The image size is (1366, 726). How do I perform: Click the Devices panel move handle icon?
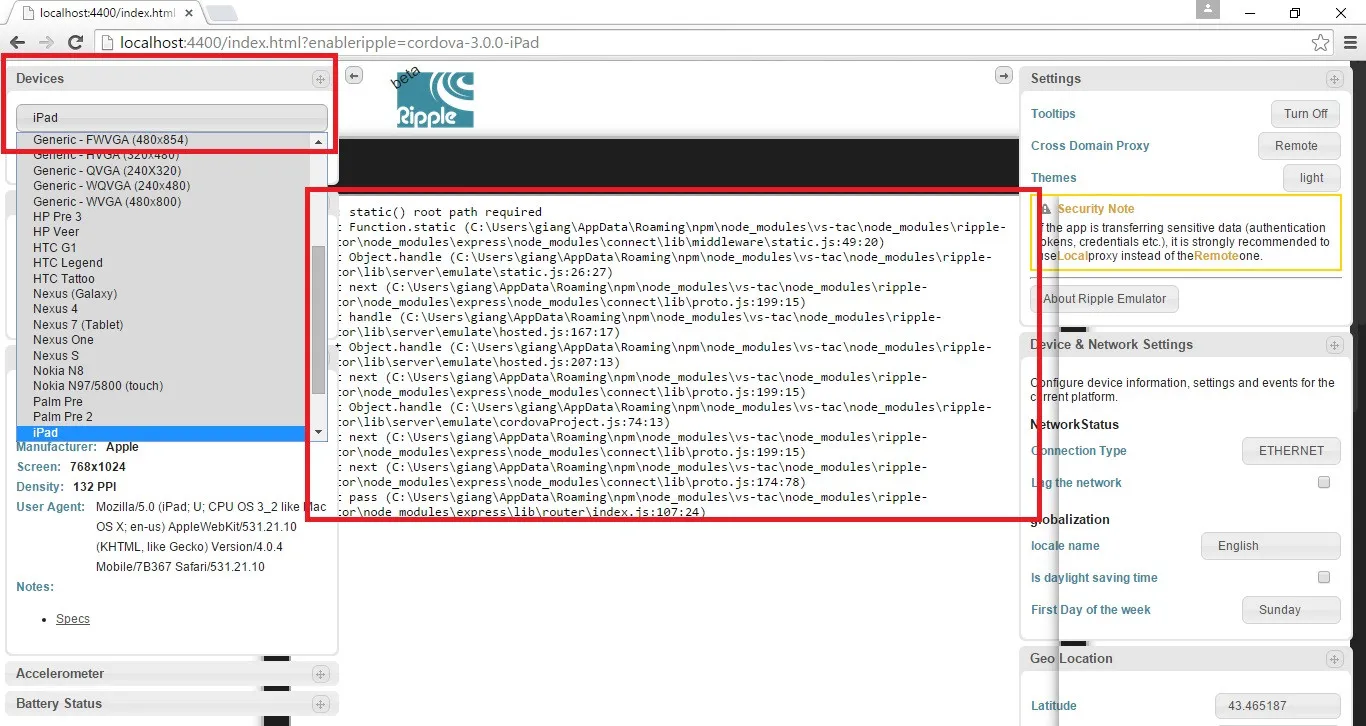coord(320,79)
